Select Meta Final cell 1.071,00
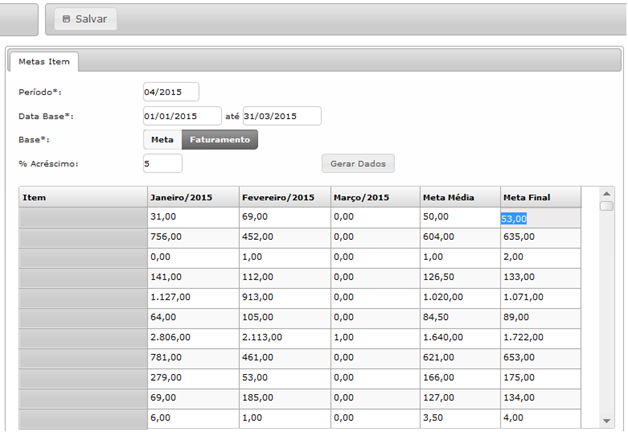 pyautogui.click(x=540, y=297)
